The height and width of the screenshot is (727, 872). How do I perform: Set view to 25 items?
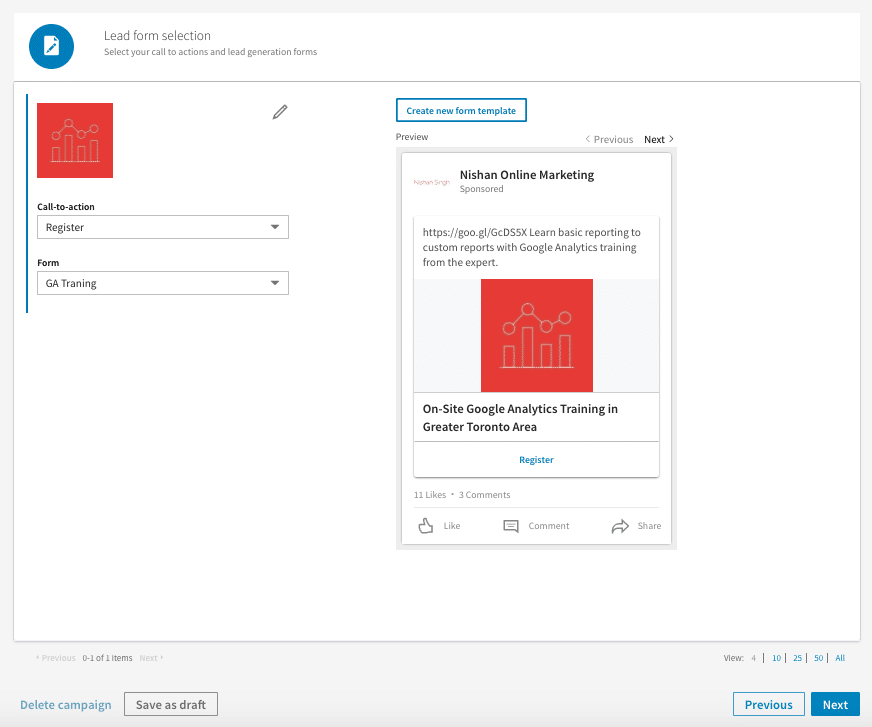coord(797,658)
